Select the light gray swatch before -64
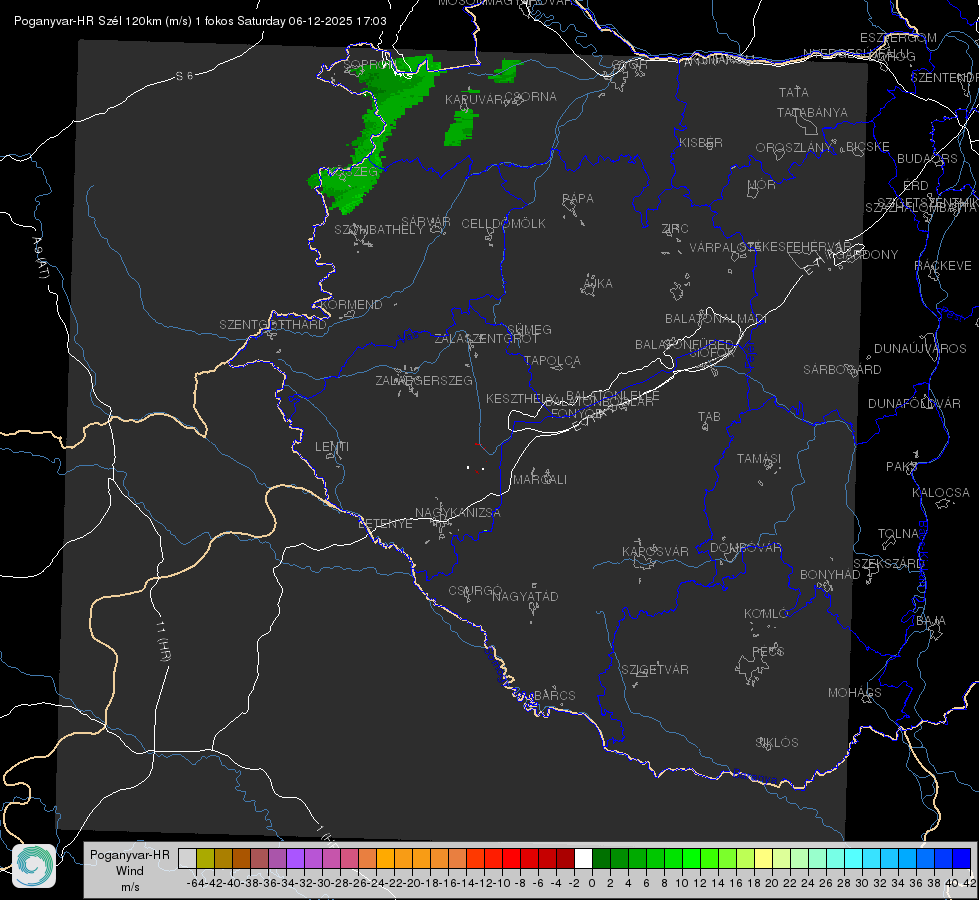Viewport: 979px width, 900px height. (187, 858)
